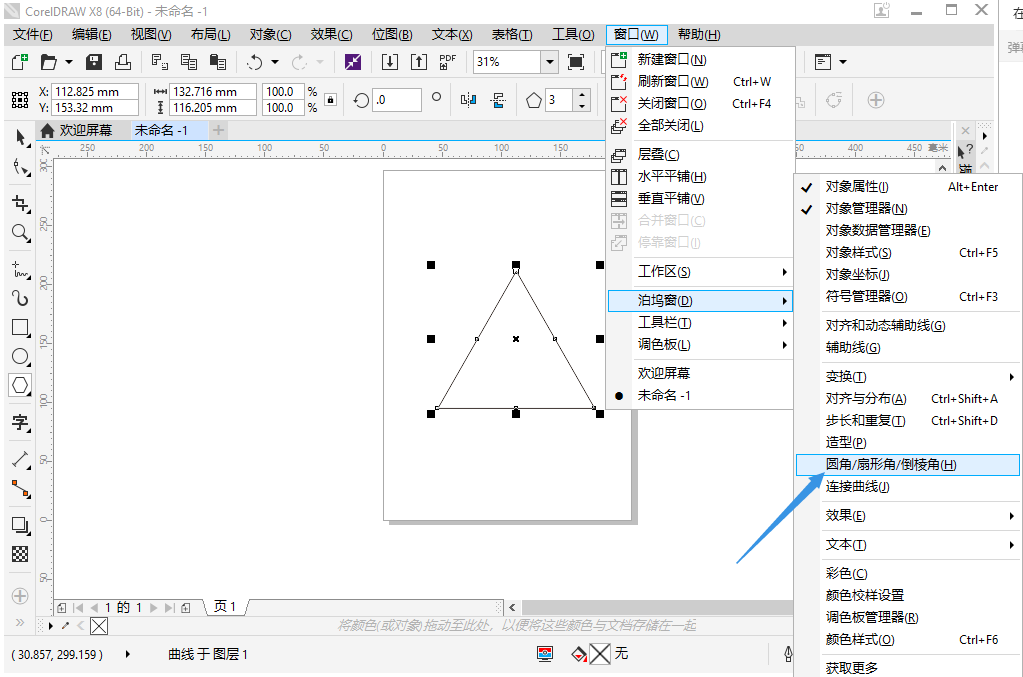Expand the 工具栏 submenu
The width and height of the screenshot is (1023, 677).
[x=701, y=322]
